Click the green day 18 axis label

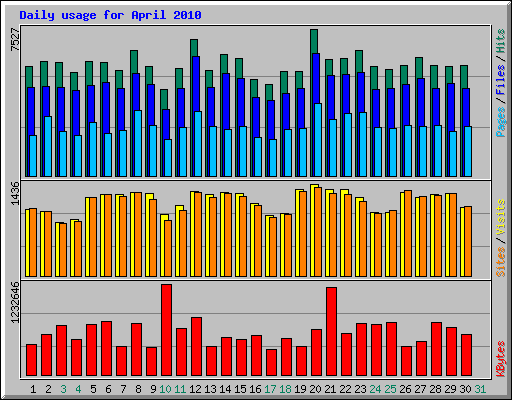pyautogui.click(x=285, y=389)
